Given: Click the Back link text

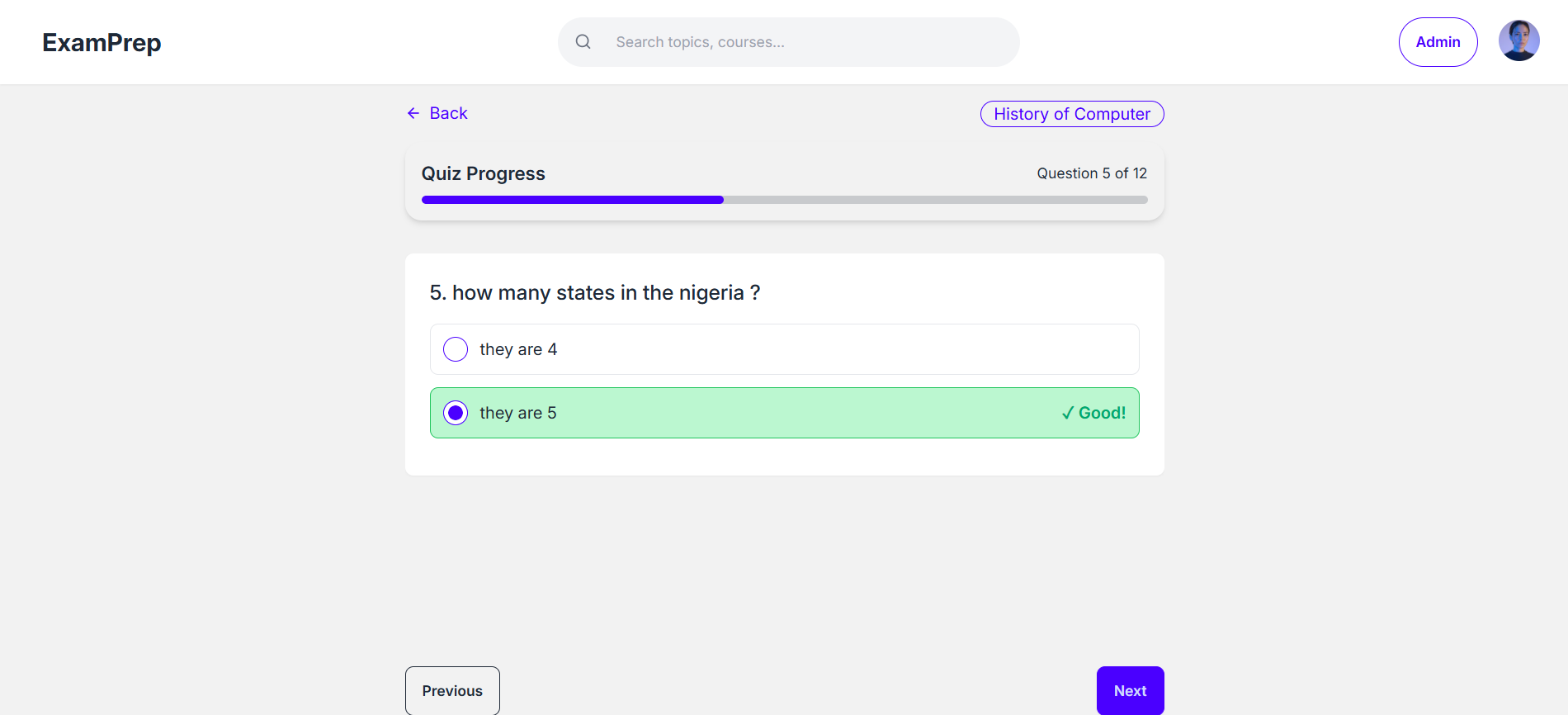Looking at the screenshot, I should (x=448, y=113).
